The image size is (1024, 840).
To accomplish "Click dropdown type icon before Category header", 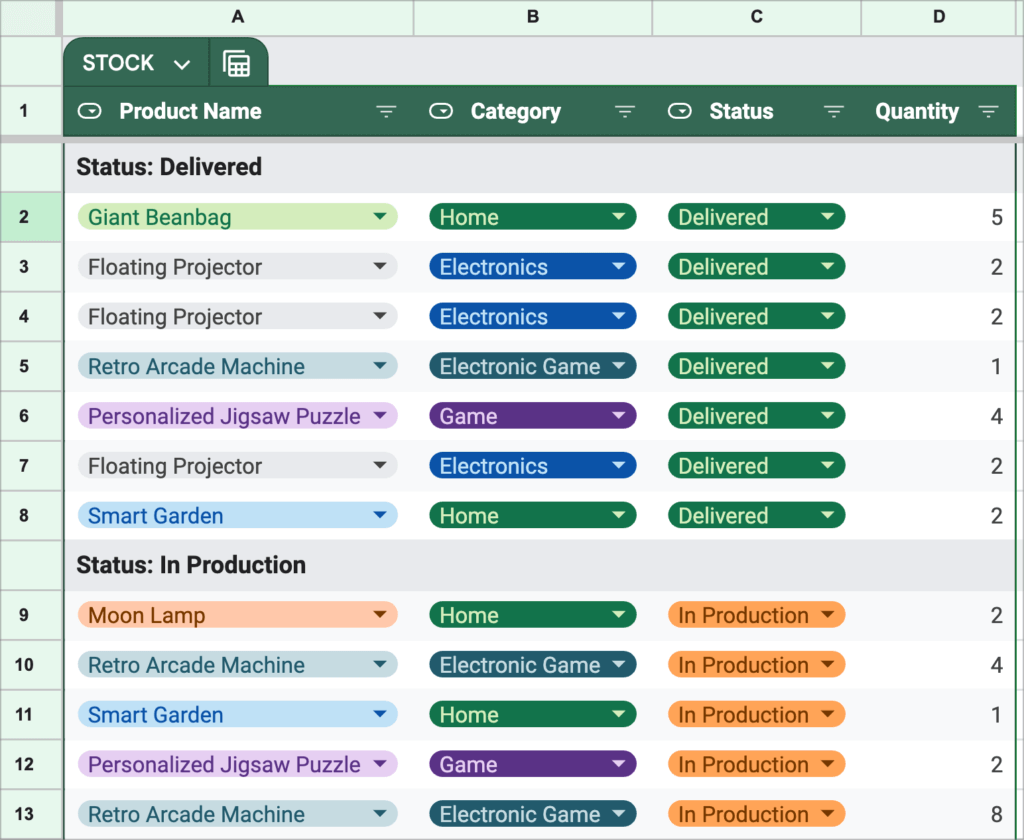I will coord(441,112).
